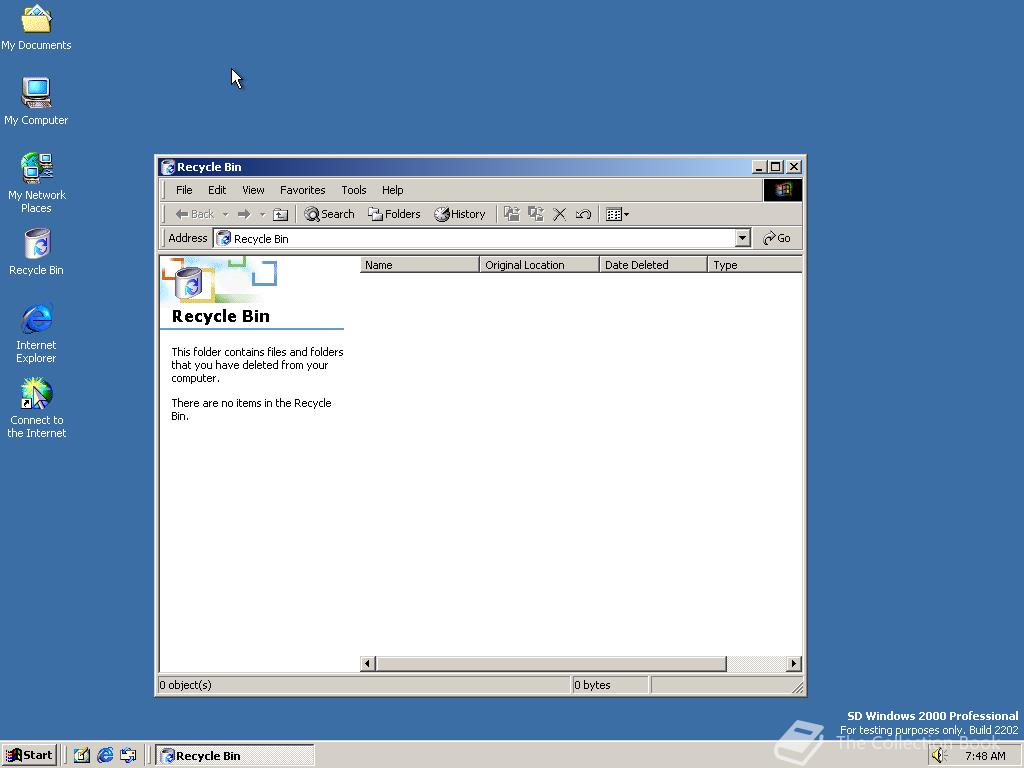
Task: Click Recycle Bin taskbar button
Action: coord(236,756)
